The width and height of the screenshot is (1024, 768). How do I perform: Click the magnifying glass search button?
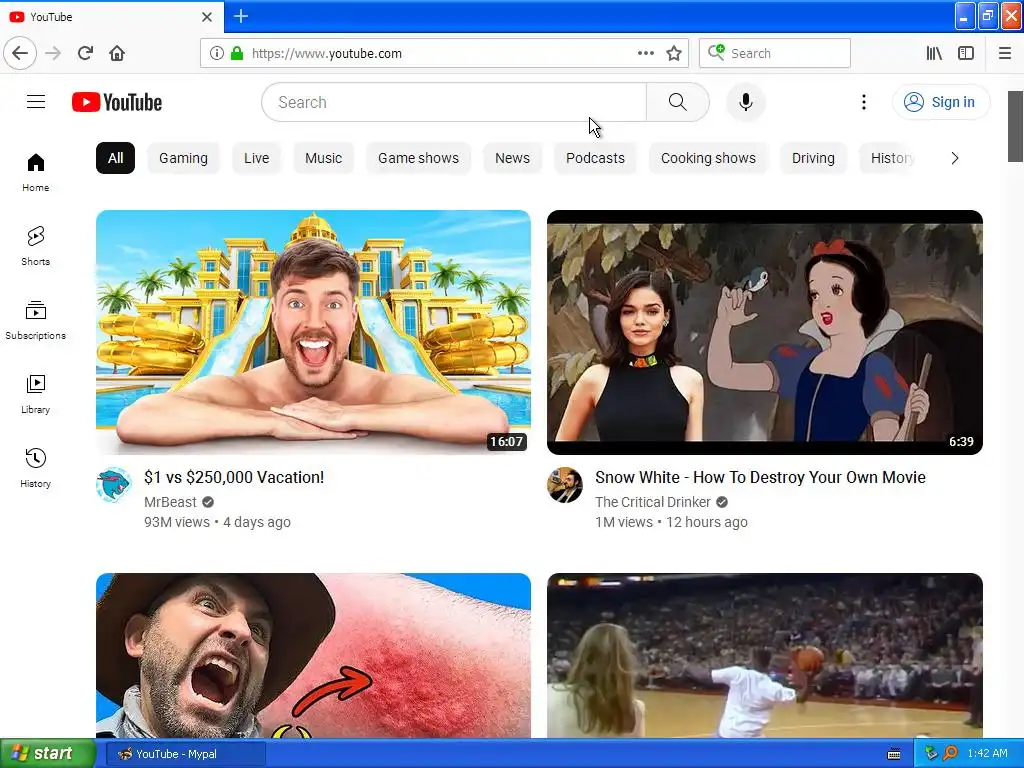pyautogui.click(x=677, y=102)
